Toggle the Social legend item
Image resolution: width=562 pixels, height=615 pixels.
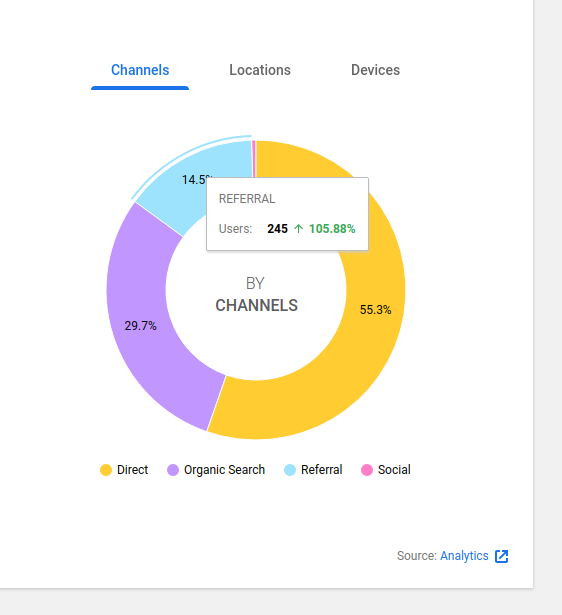point(386,469)
